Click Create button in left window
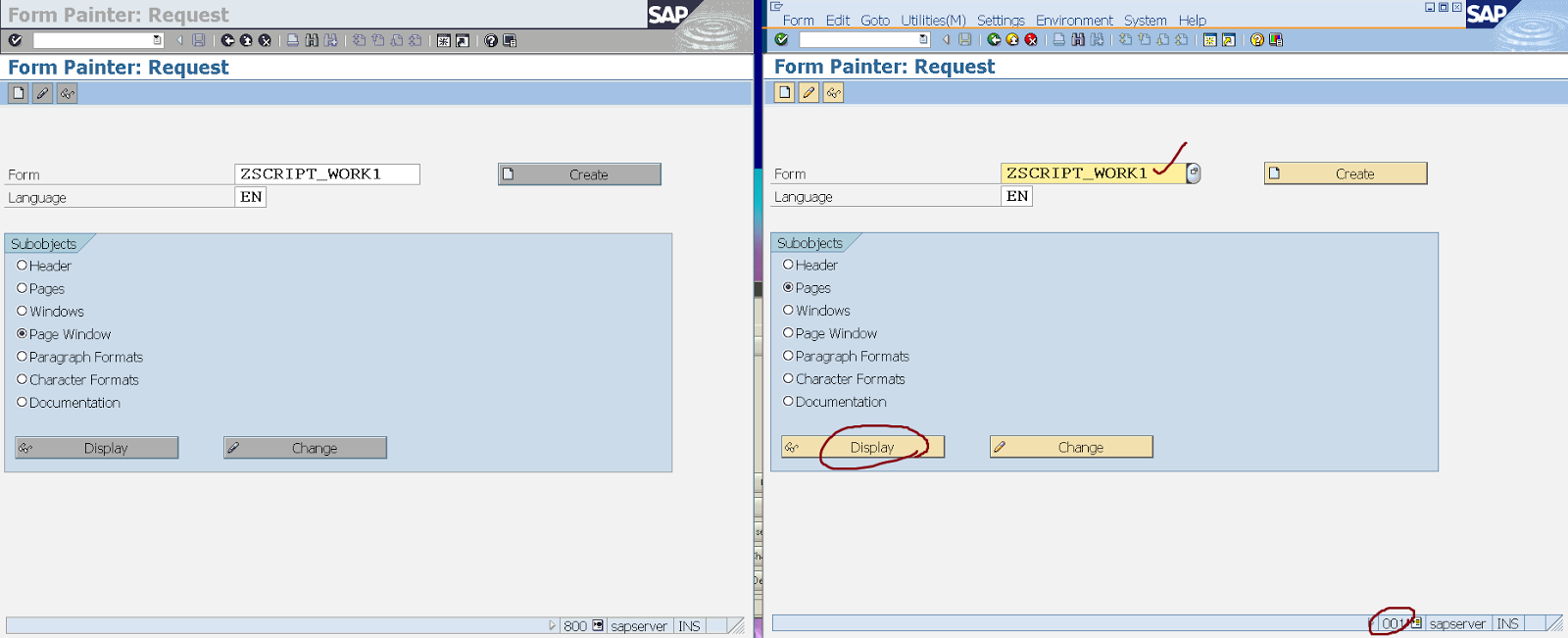Screen dimensions: 1568x638 pos(579,174)
